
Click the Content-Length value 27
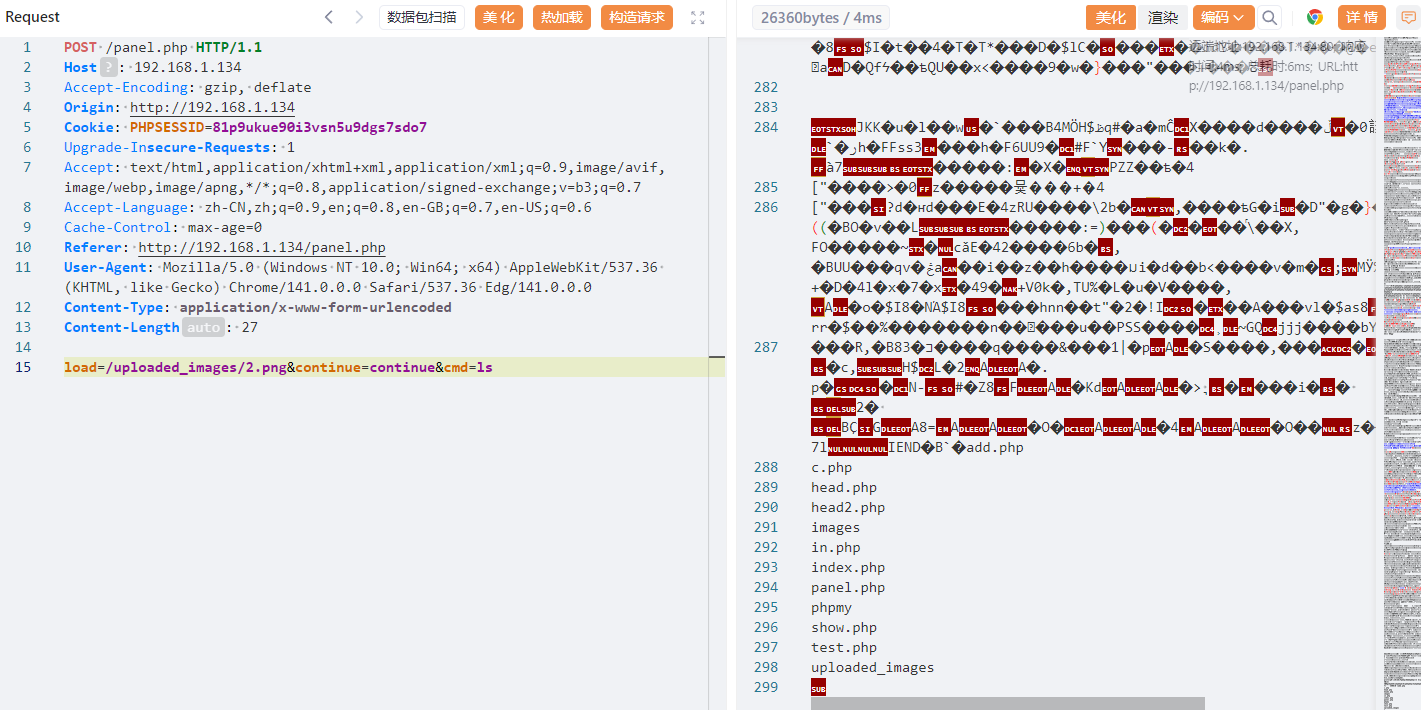(x=249, y=327)
